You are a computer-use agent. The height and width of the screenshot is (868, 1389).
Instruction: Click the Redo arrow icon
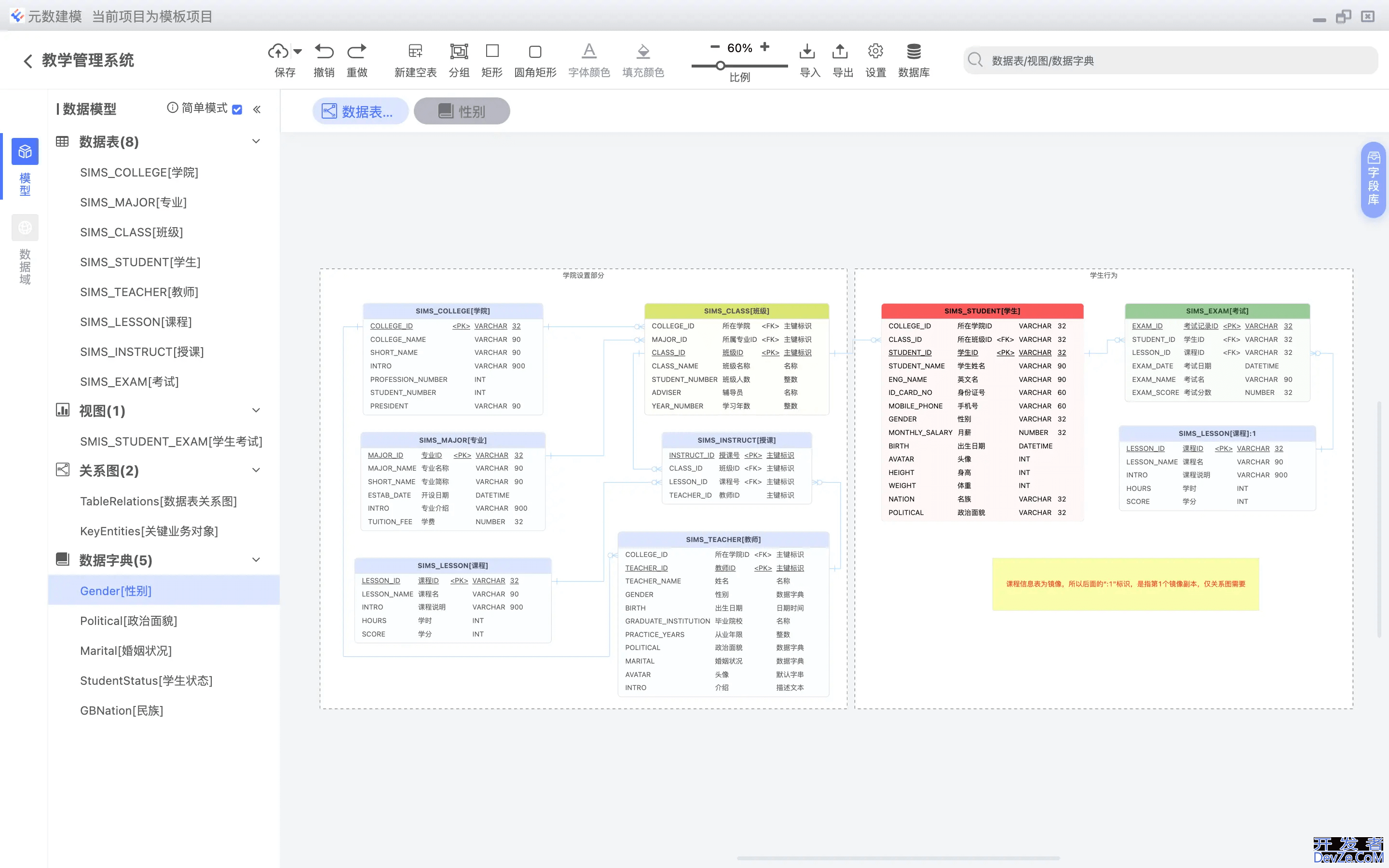coord(356,51)
